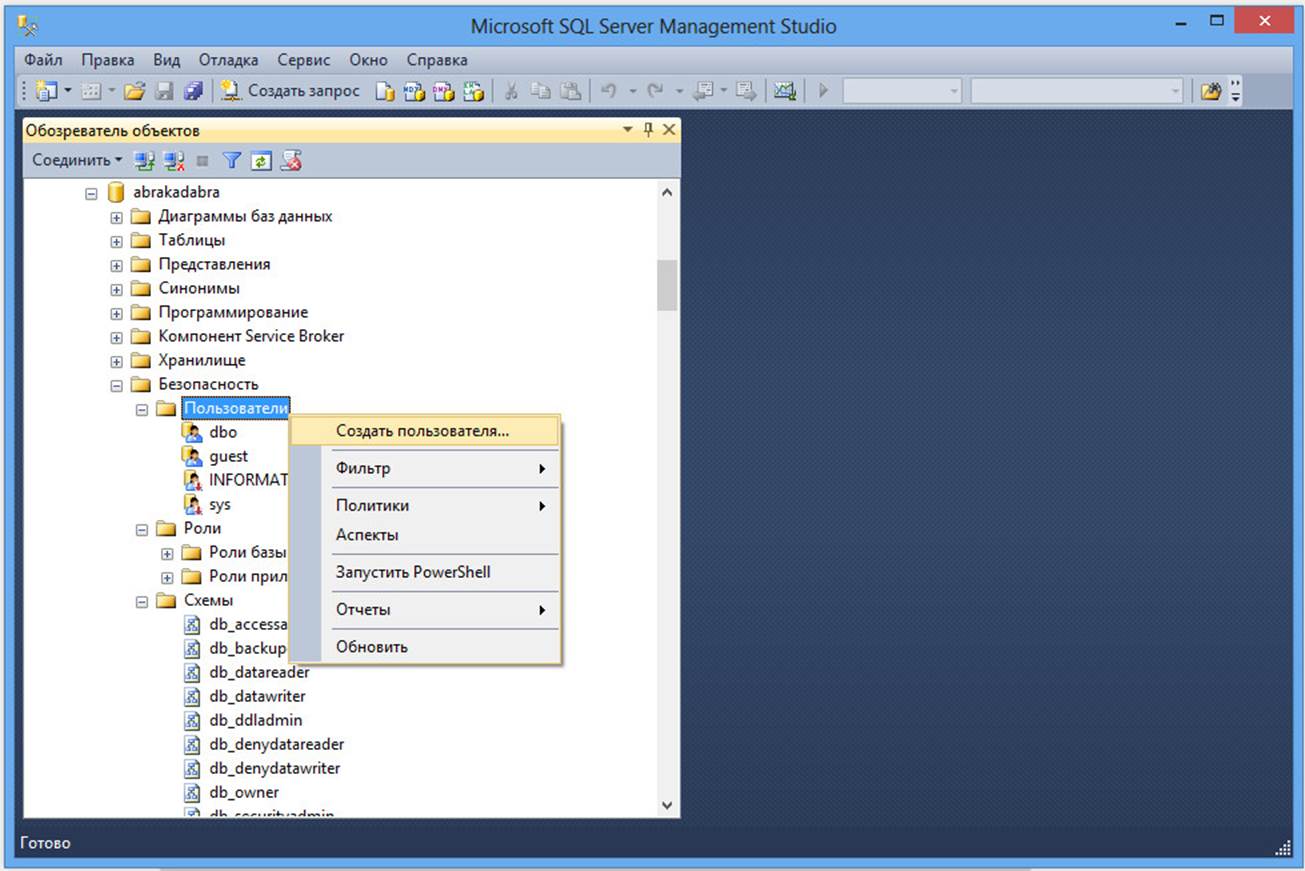Choose Запустить PowerShell from context menu
The height and width of the screenshot is (871, 1305).
pyautogui.click(x=413, y=572)
